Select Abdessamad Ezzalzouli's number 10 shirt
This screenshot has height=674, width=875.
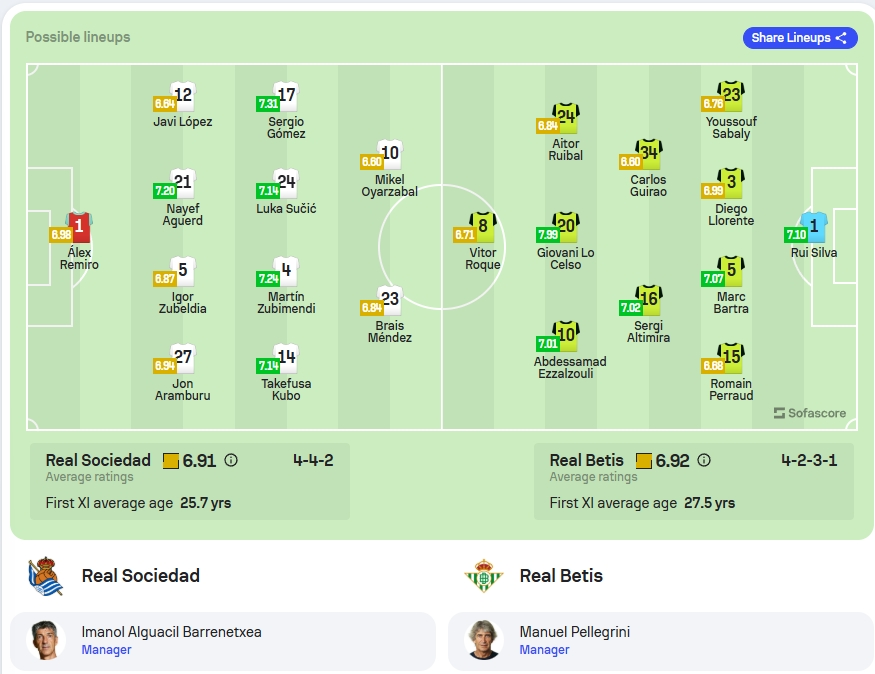pos(566,336)
